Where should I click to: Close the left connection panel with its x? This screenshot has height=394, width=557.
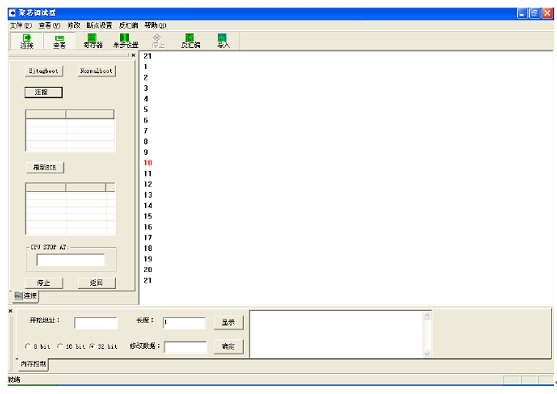pyautogui.click(x=133, y=55)
